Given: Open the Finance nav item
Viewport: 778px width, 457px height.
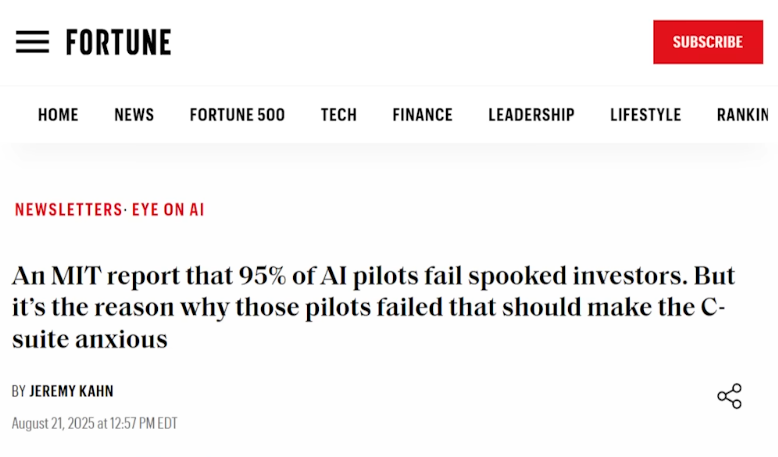Looking at the screenshot, I should (422, 115).
